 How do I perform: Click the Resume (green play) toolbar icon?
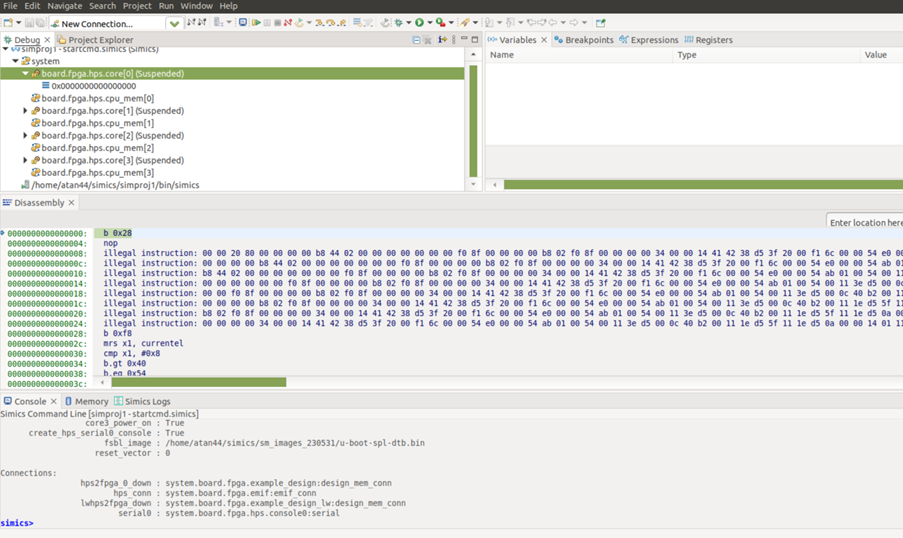click(256, 22)
